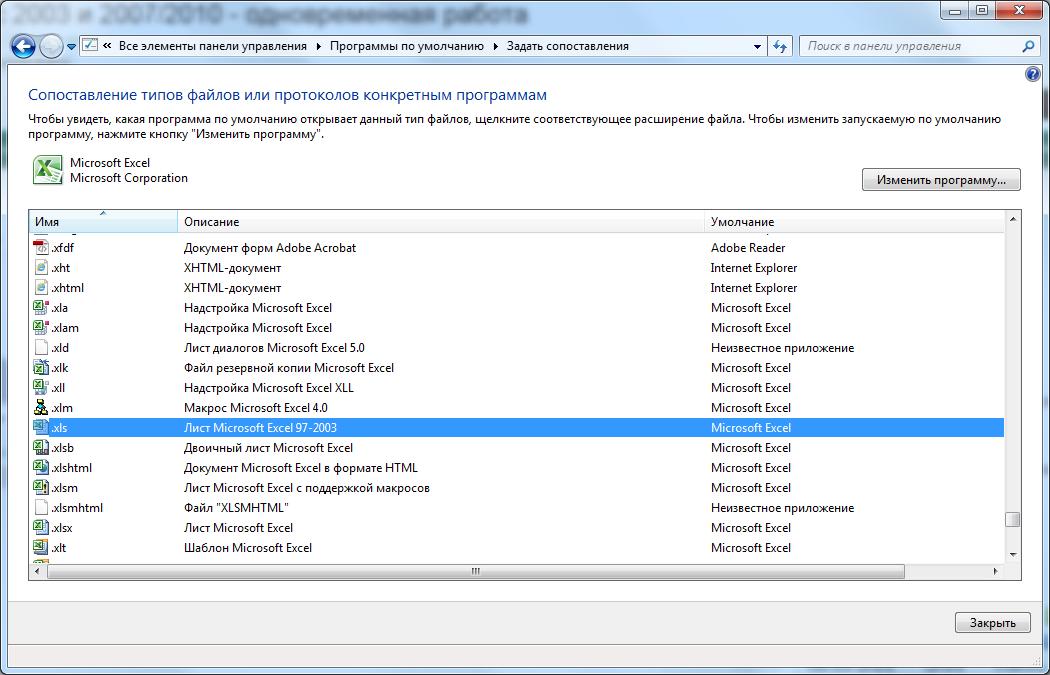This screenshot has height=675, width=1050.
Task: Select the .xls file icon
Action: (42, 428)
